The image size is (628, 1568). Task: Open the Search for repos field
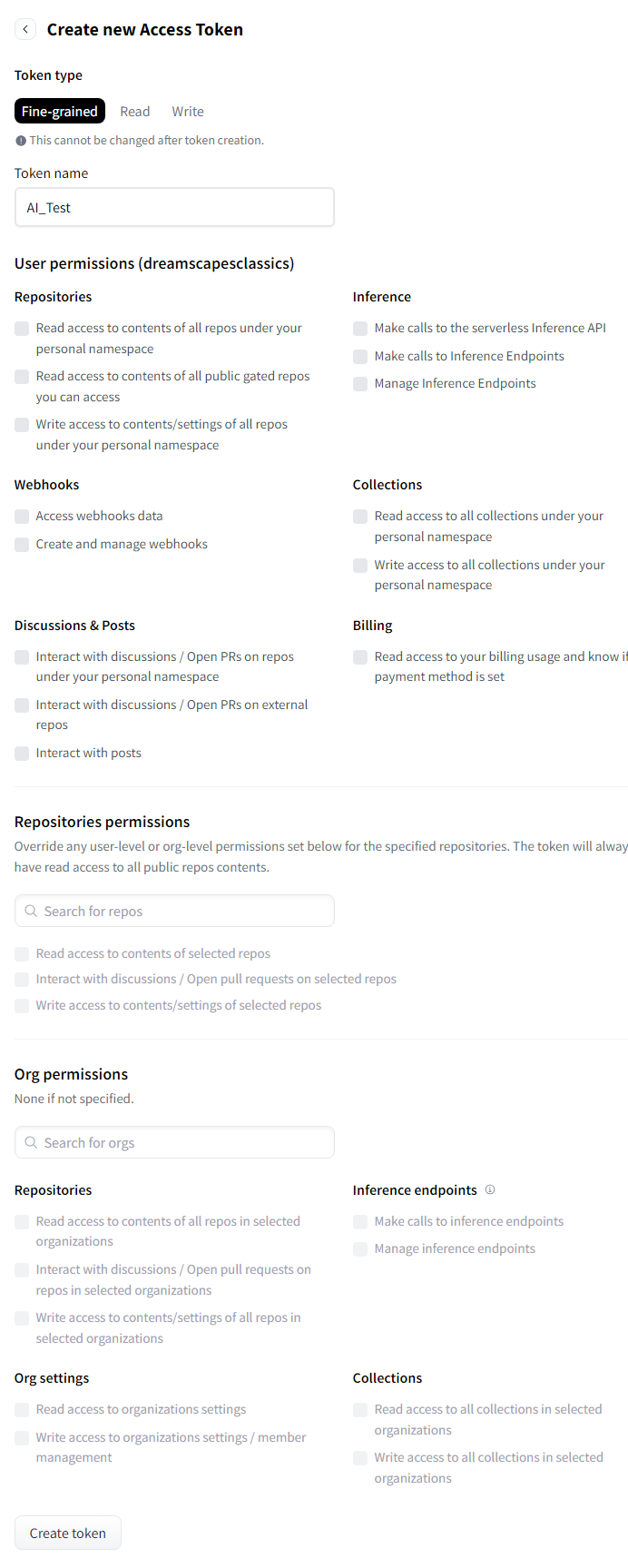click(x=174, y=911)
